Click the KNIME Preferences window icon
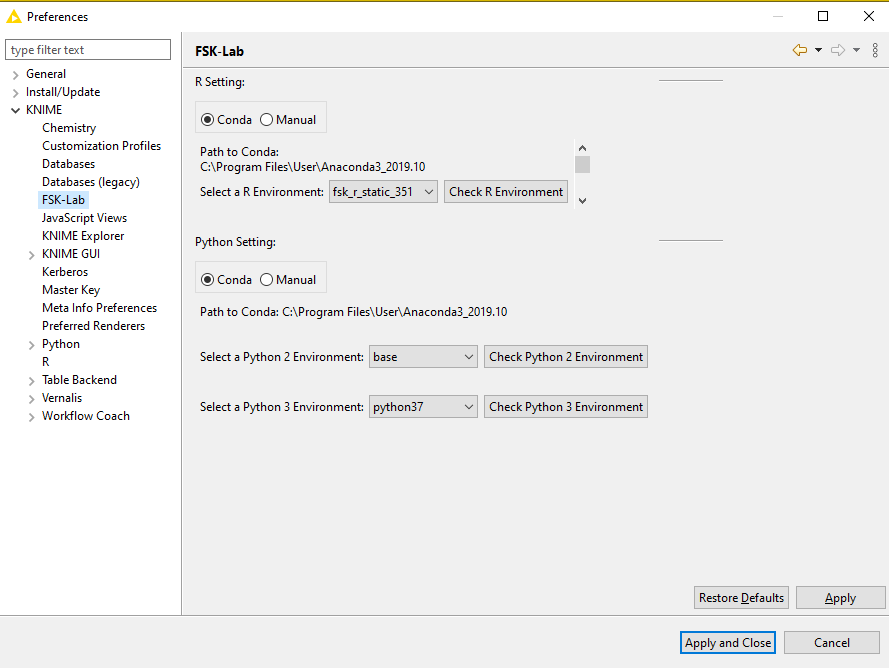Screen dimensions: 890x671 tap(14, 16)
